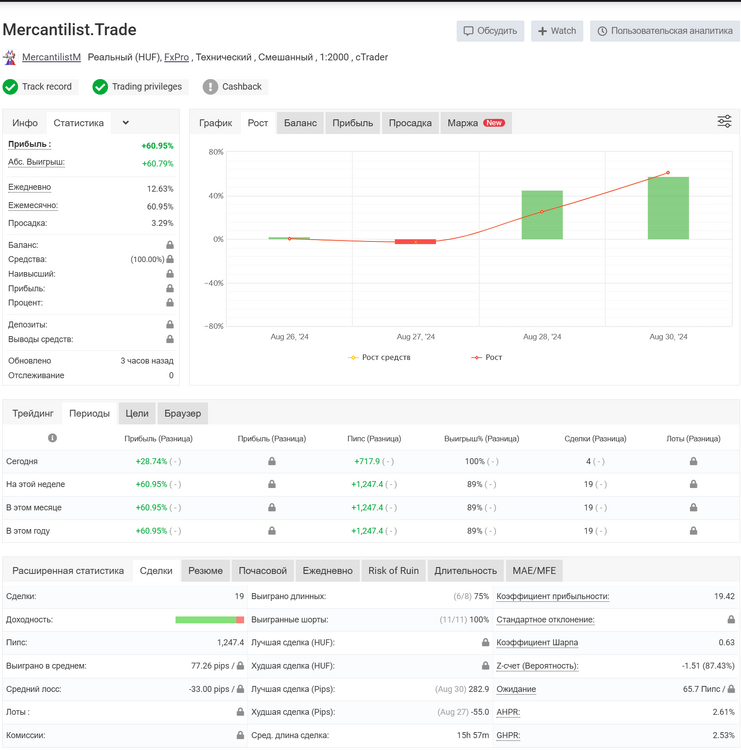This screenshot has width=741, height=750.
Task: Click lock icon next to Наивысший
Action: click(x=170, y=274)
